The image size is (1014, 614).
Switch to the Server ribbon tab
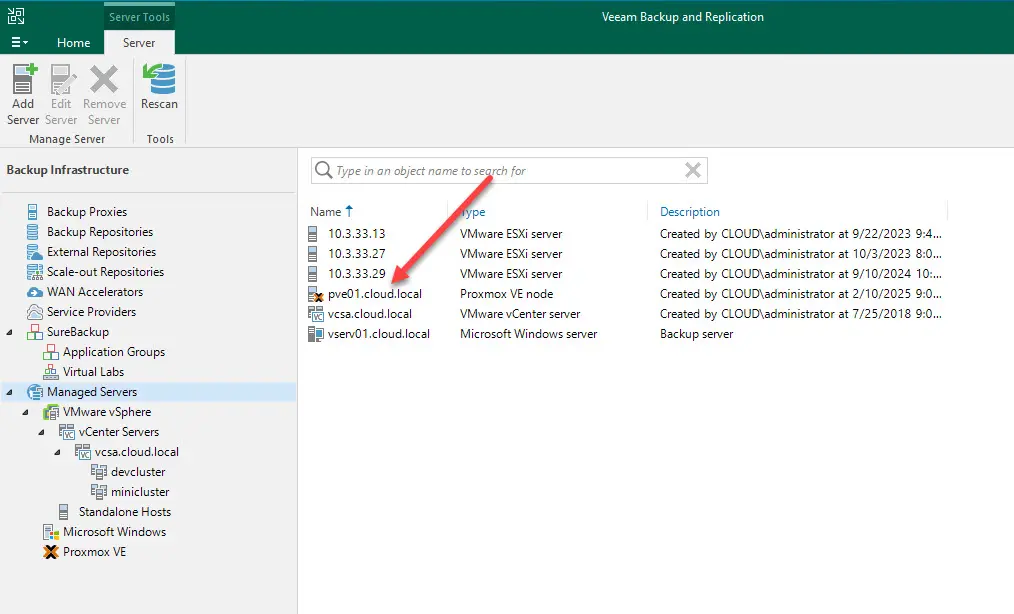click(139, 43)
